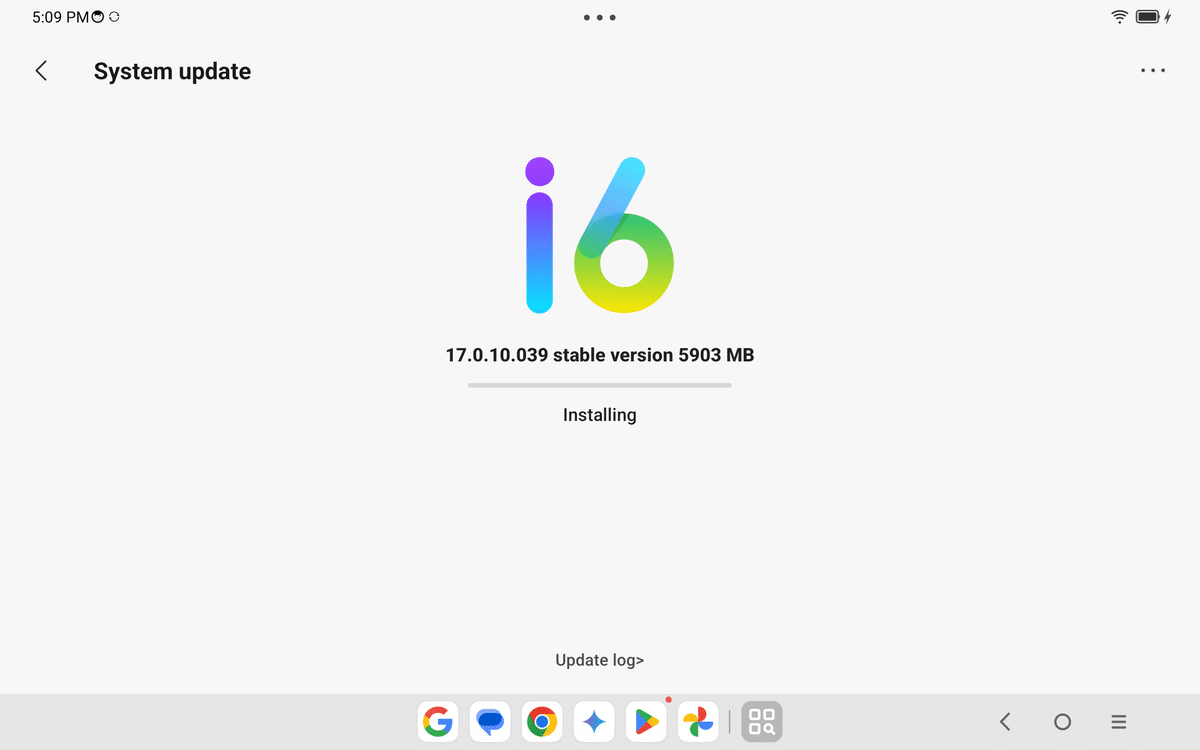The width and height of the screenshot is (1200, 750).
Task: Tap the 17.0.10.039 version text
Action: coord(599,355)
